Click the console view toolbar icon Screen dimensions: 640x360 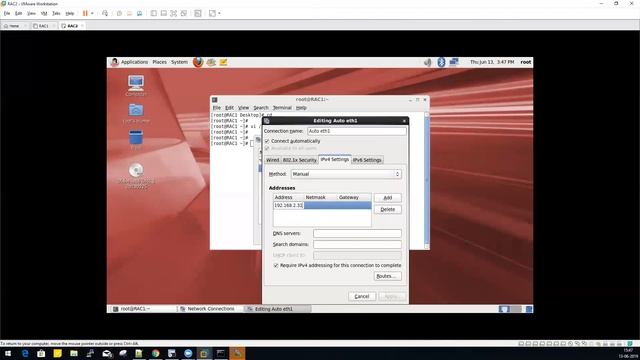click(x=198, y=13)
